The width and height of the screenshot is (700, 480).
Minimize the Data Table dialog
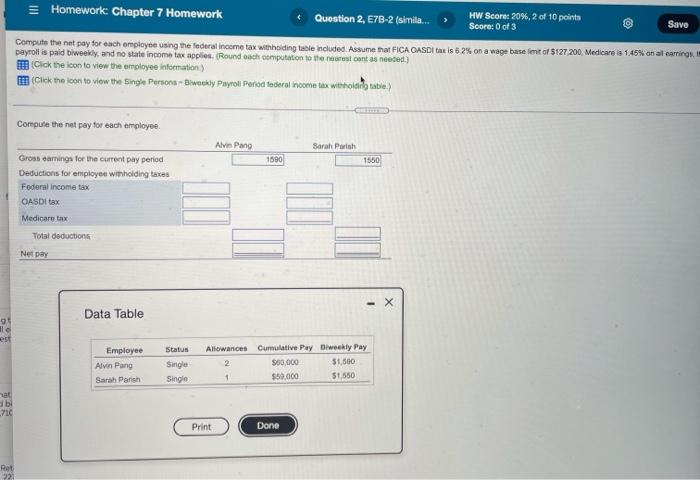pyautogui.click(x=371, y=304)
